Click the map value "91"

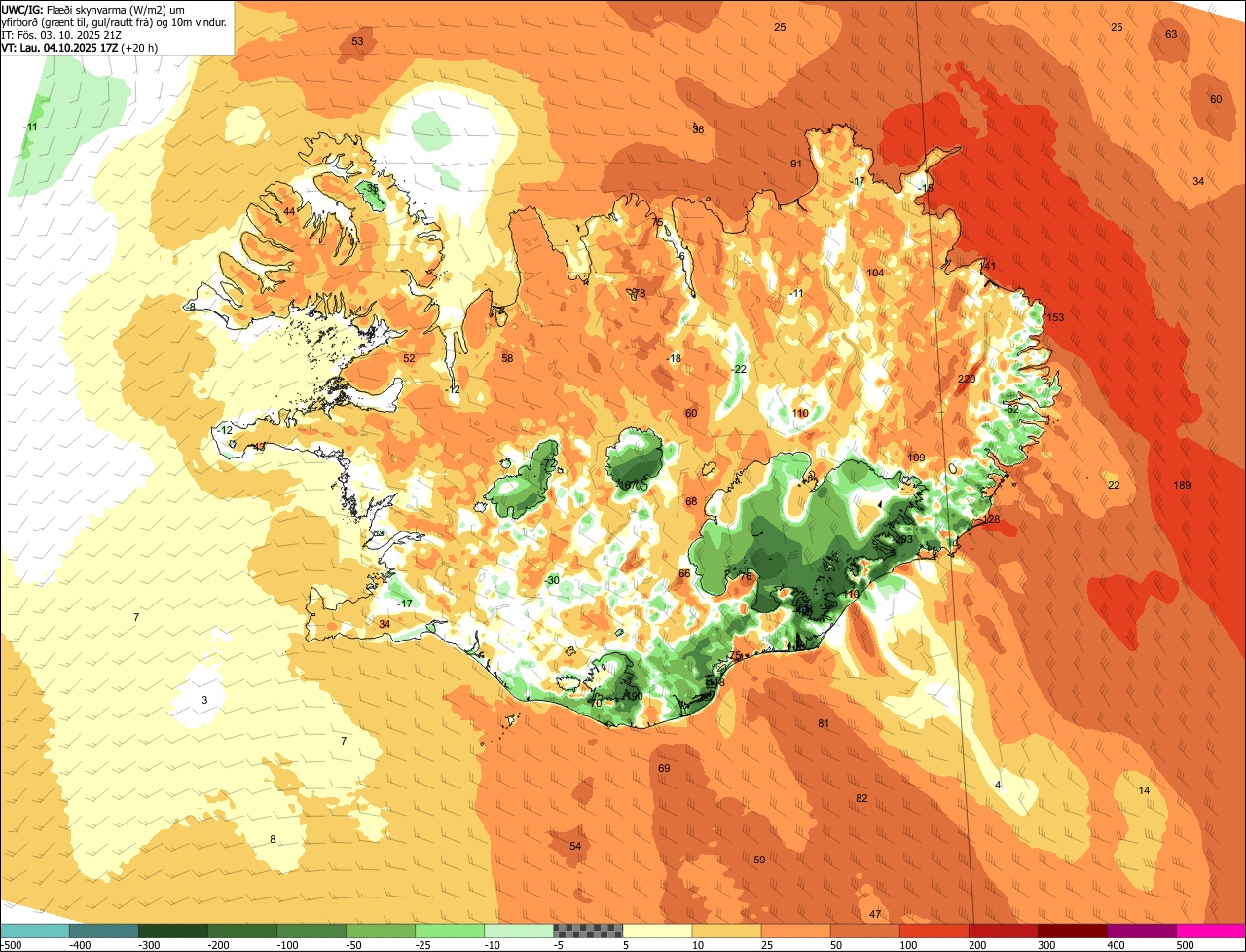[x=796, y=164]
